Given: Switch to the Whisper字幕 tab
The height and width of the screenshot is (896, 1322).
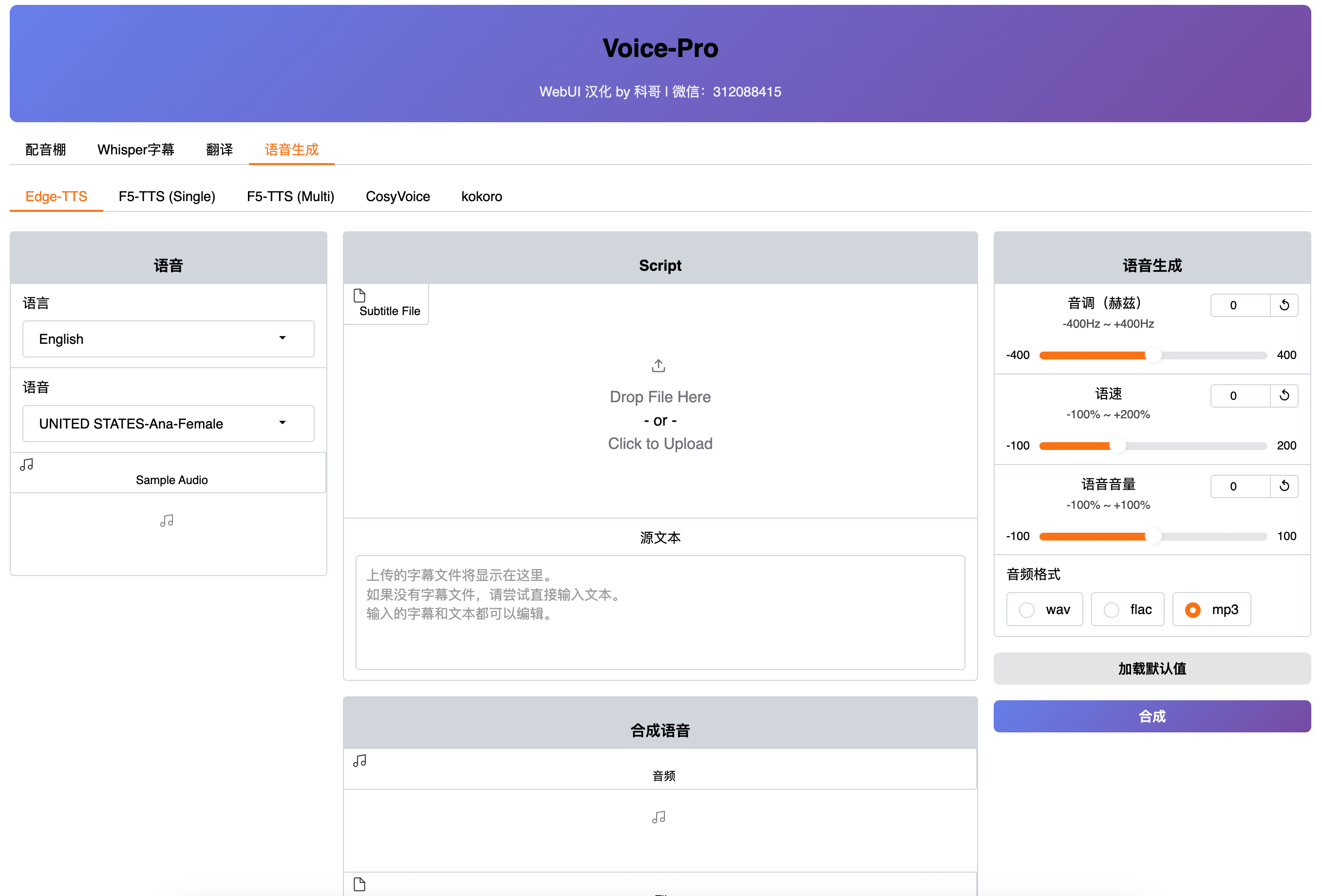Looking at the screenshot, I should tap(135, 149).
